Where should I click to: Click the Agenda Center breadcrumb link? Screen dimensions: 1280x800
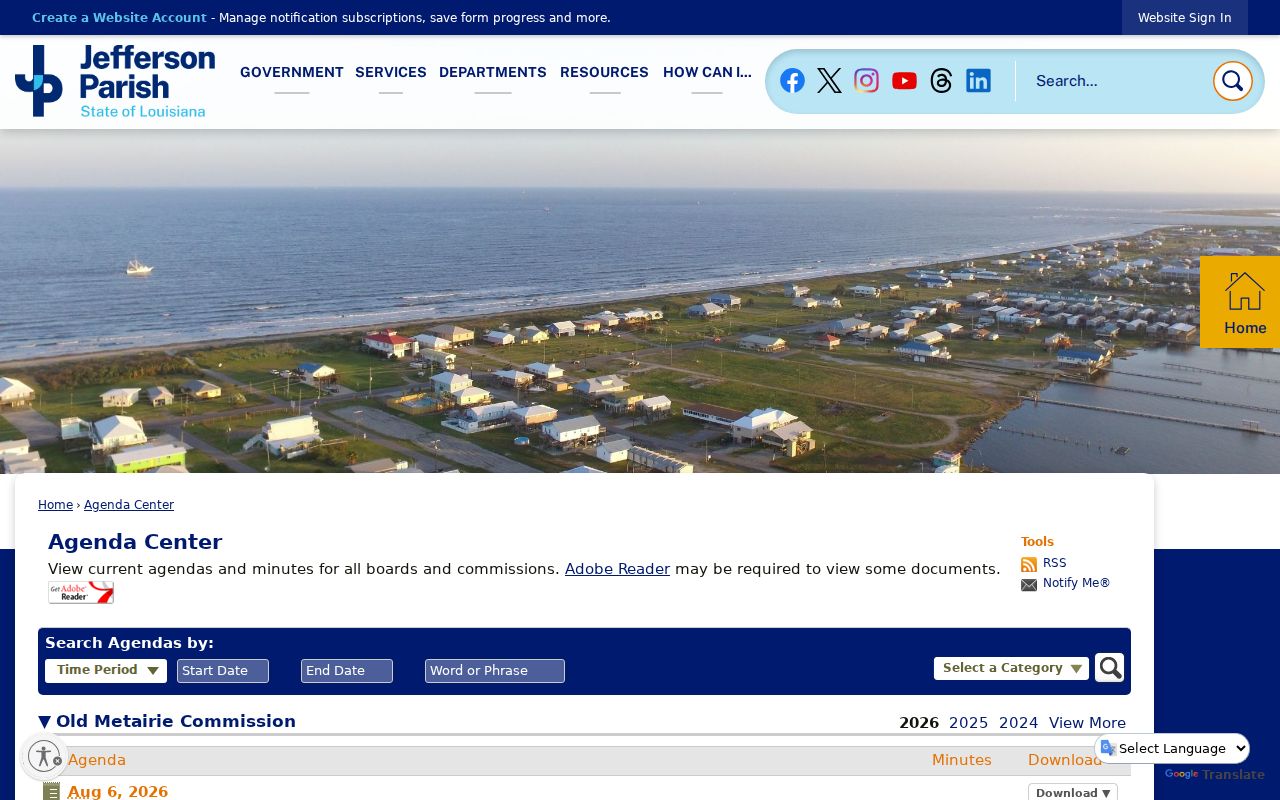pyautogui.click(x=129, y=505)
